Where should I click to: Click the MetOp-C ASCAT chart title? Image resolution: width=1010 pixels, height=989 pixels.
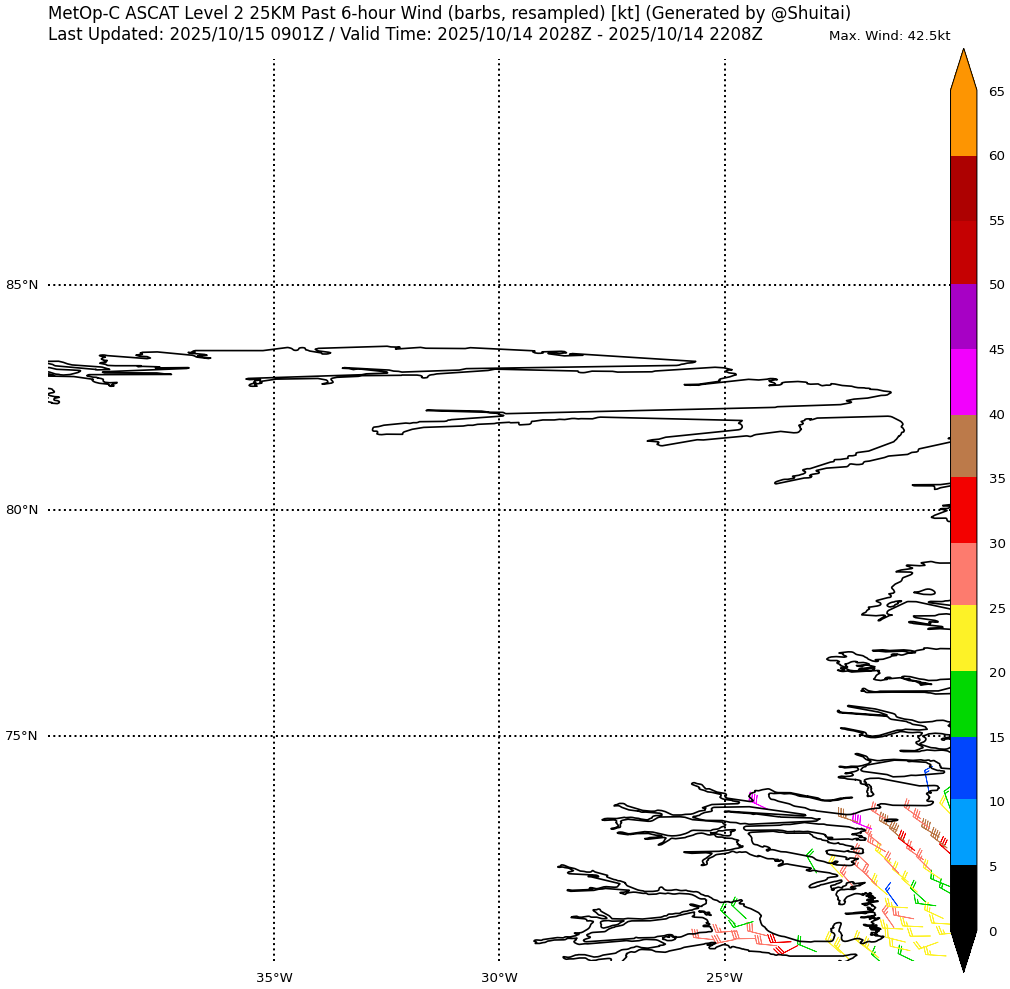pyautogui.click(x=449, y=13)
